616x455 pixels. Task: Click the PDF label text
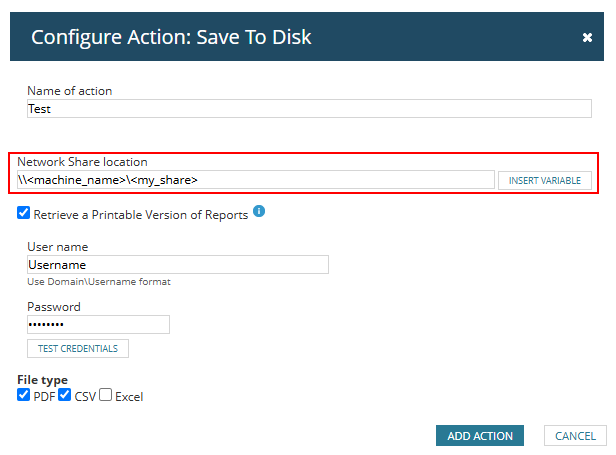(44, 397)
